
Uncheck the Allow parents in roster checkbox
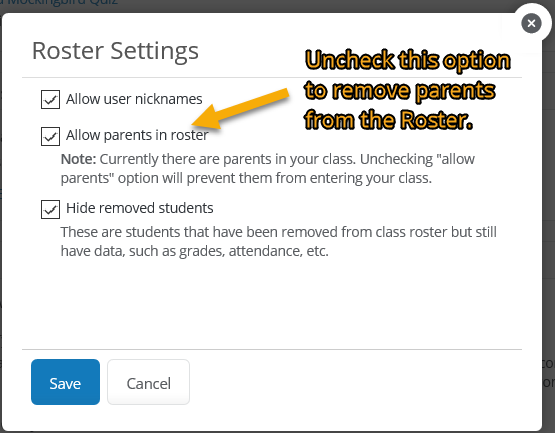(x=50, y=136)
